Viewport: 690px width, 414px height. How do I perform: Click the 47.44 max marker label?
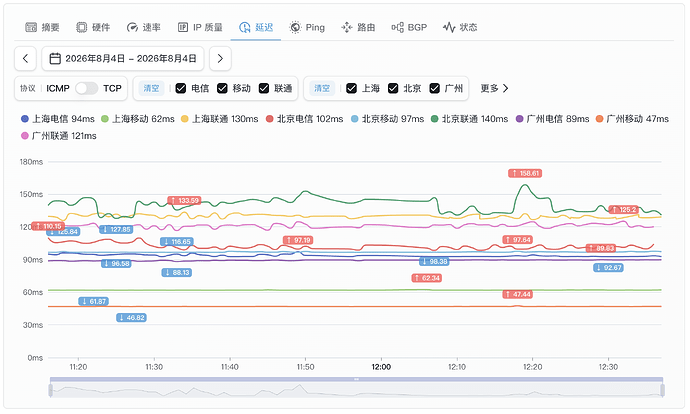tap(518, 294)
